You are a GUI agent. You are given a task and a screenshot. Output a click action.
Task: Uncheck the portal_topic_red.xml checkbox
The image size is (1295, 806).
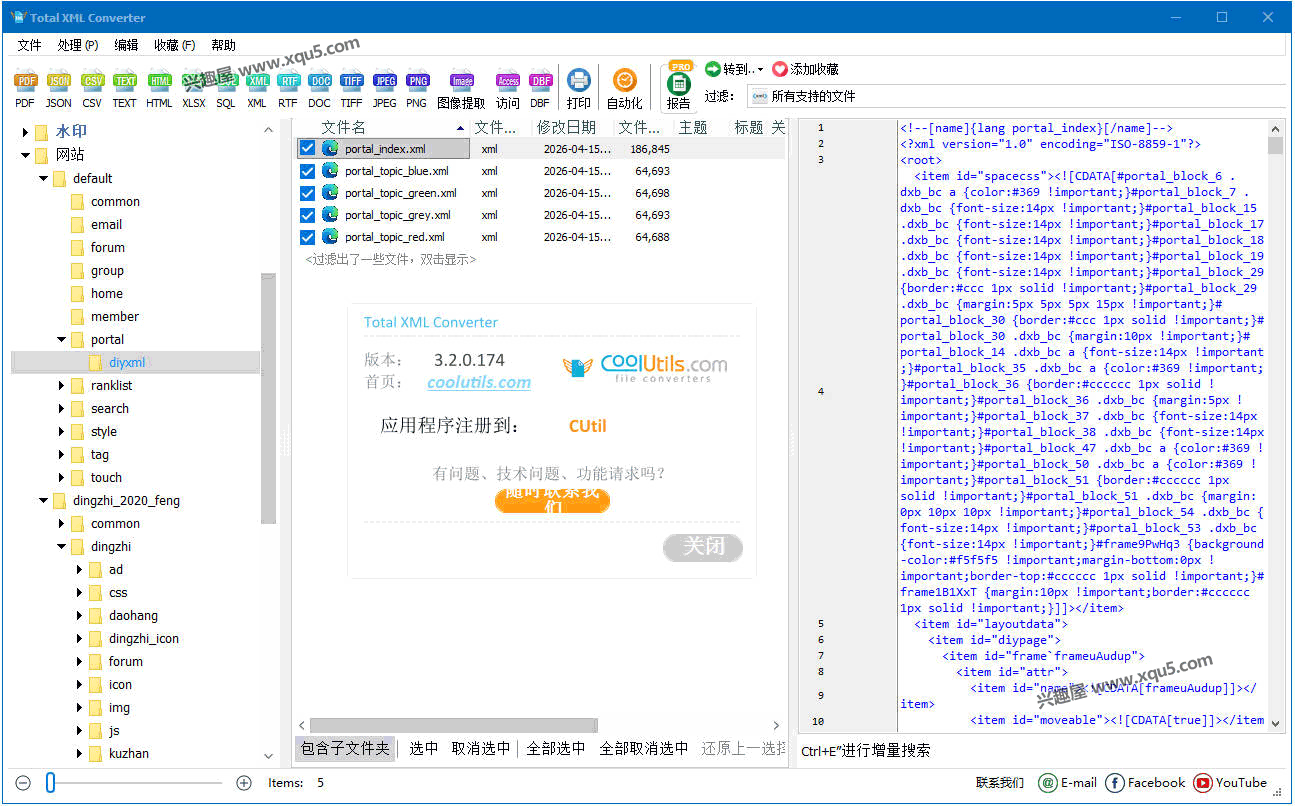[x=308, y=237]
